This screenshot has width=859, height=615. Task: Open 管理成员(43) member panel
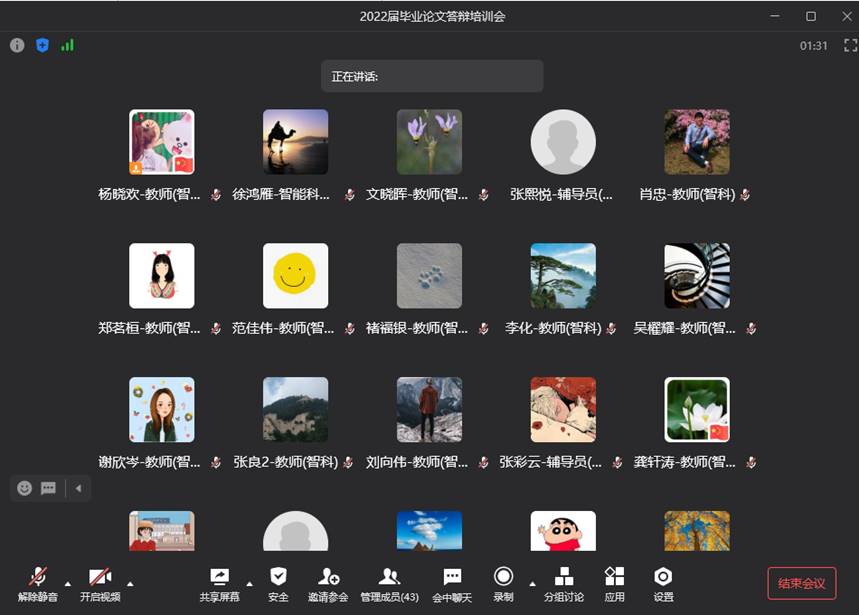(389, 583)
